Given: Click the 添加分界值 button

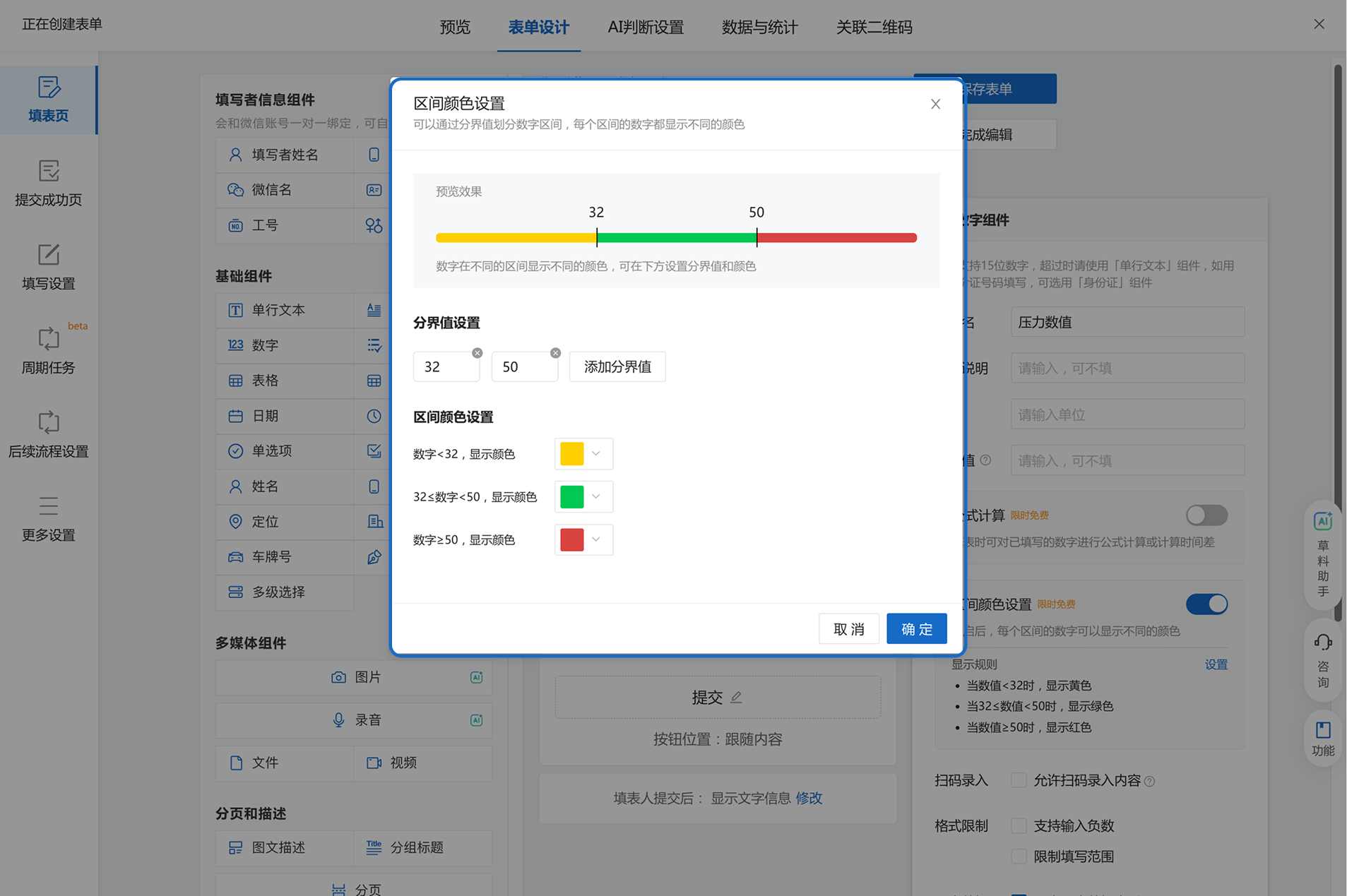Looking at the screenshot, I should (x=617, y=367).
